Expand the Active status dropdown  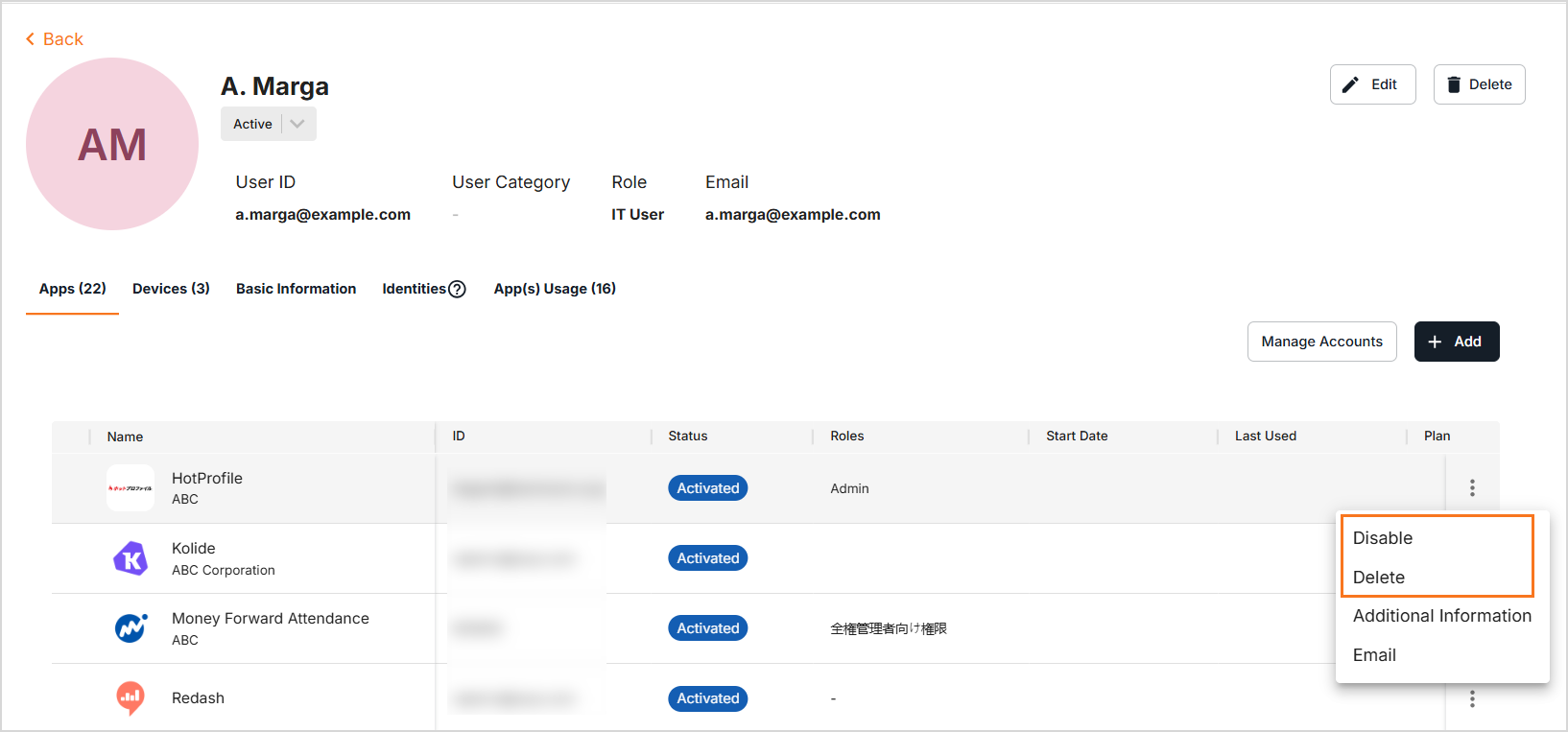tap(297, 124)
